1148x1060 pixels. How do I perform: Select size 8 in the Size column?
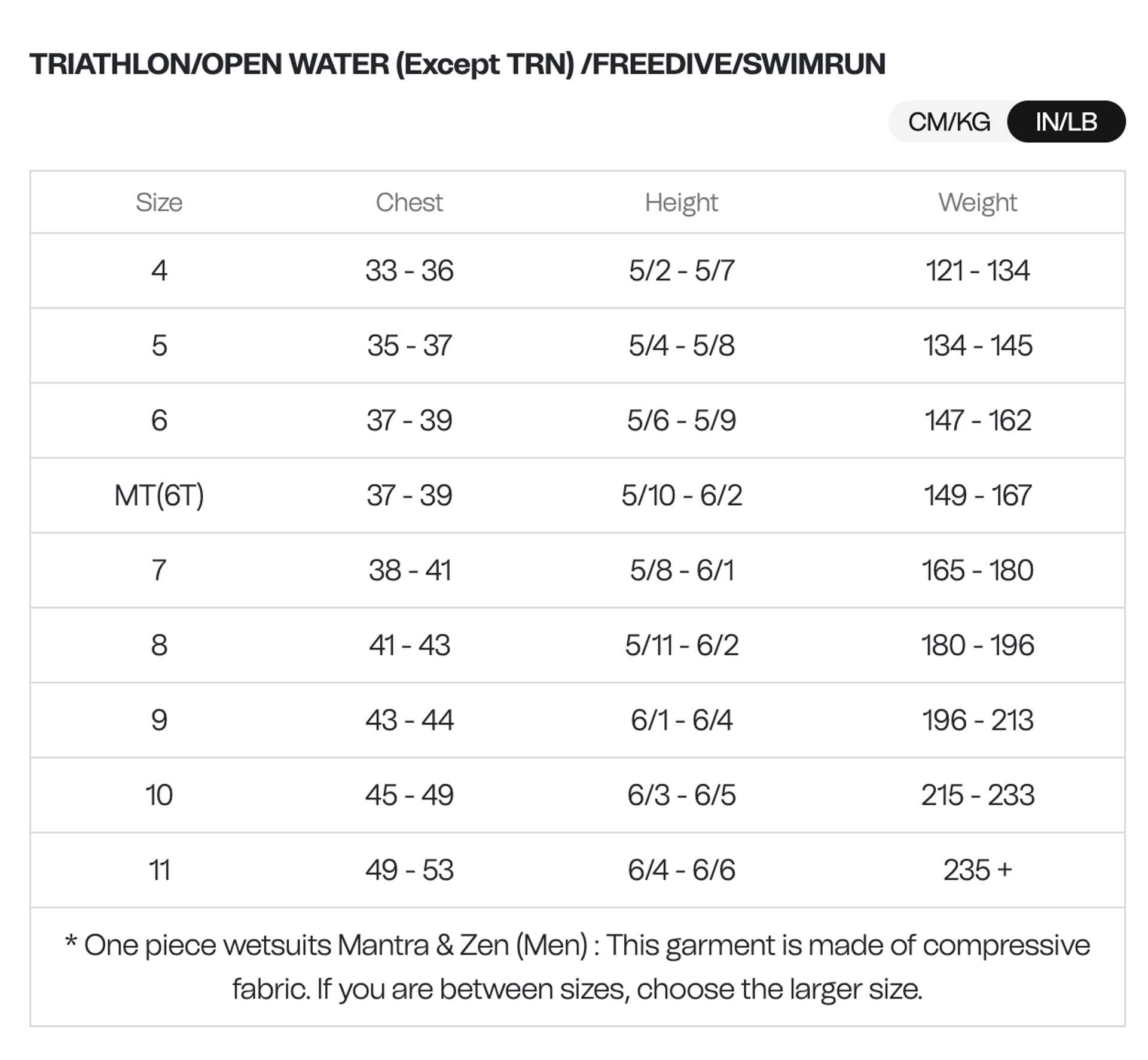[159, 645]
